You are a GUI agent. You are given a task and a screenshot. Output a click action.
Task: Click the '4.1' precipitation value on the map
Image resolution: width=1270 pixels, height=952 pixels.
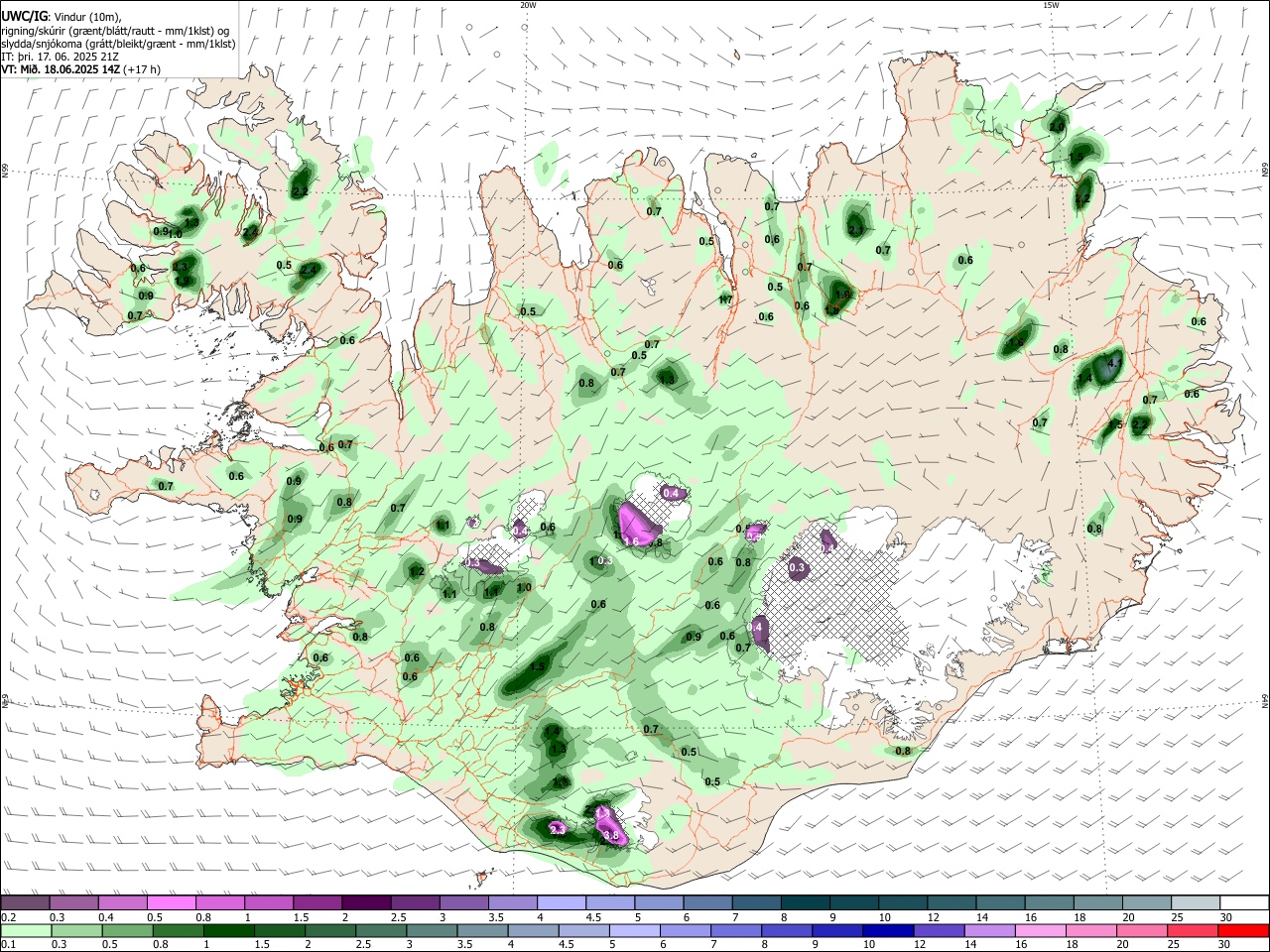coord(1113,364)
